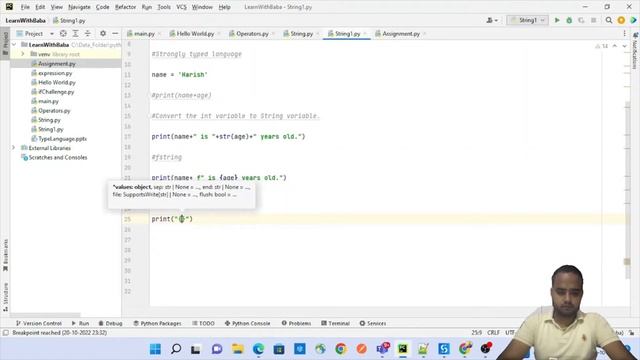Expand all in Project panel toolbar

[76, 33]
